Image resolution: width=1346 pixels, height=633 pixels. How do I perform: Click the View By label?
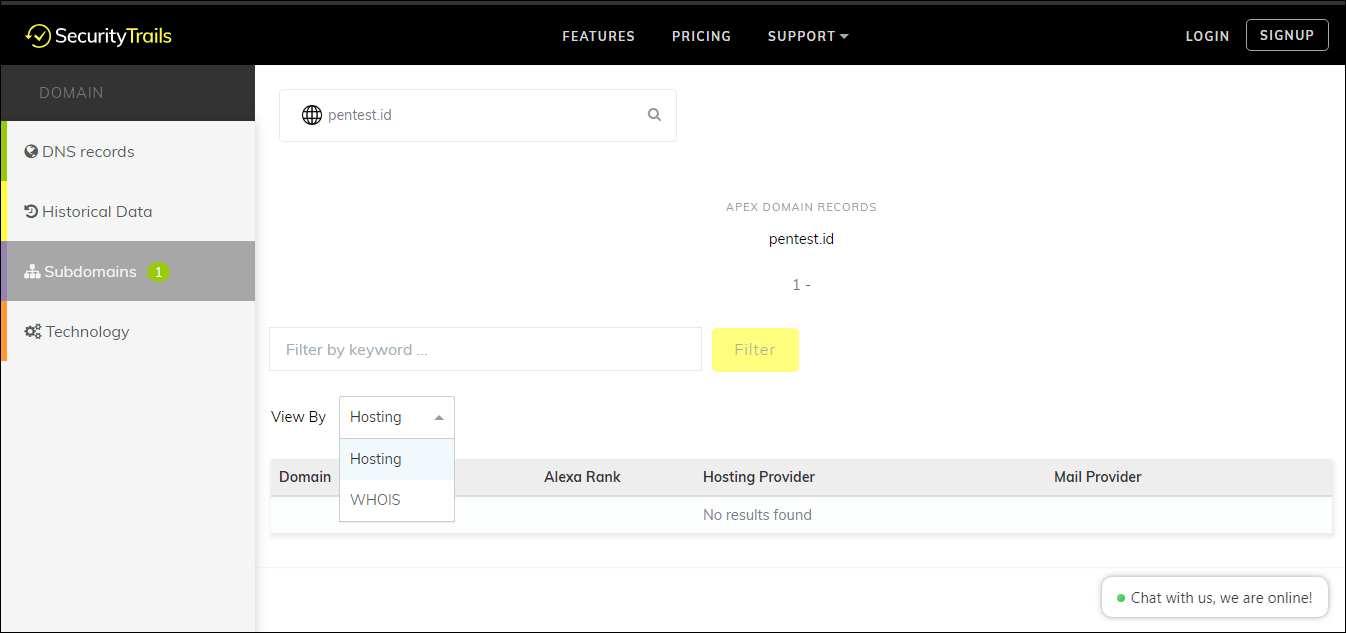coord(298,417)
